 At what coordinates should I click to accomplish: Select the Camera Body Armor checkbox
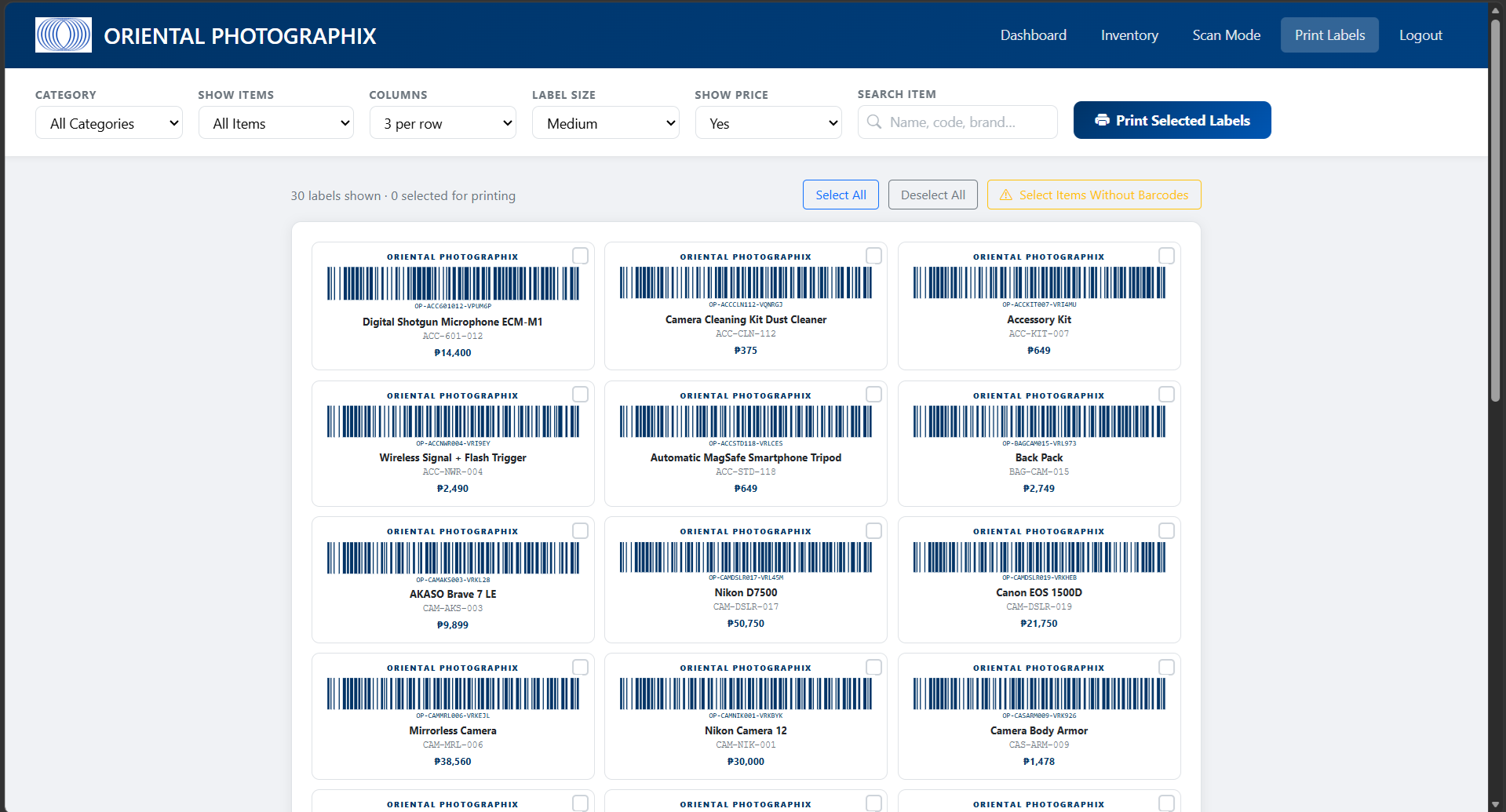point(1167,667)
